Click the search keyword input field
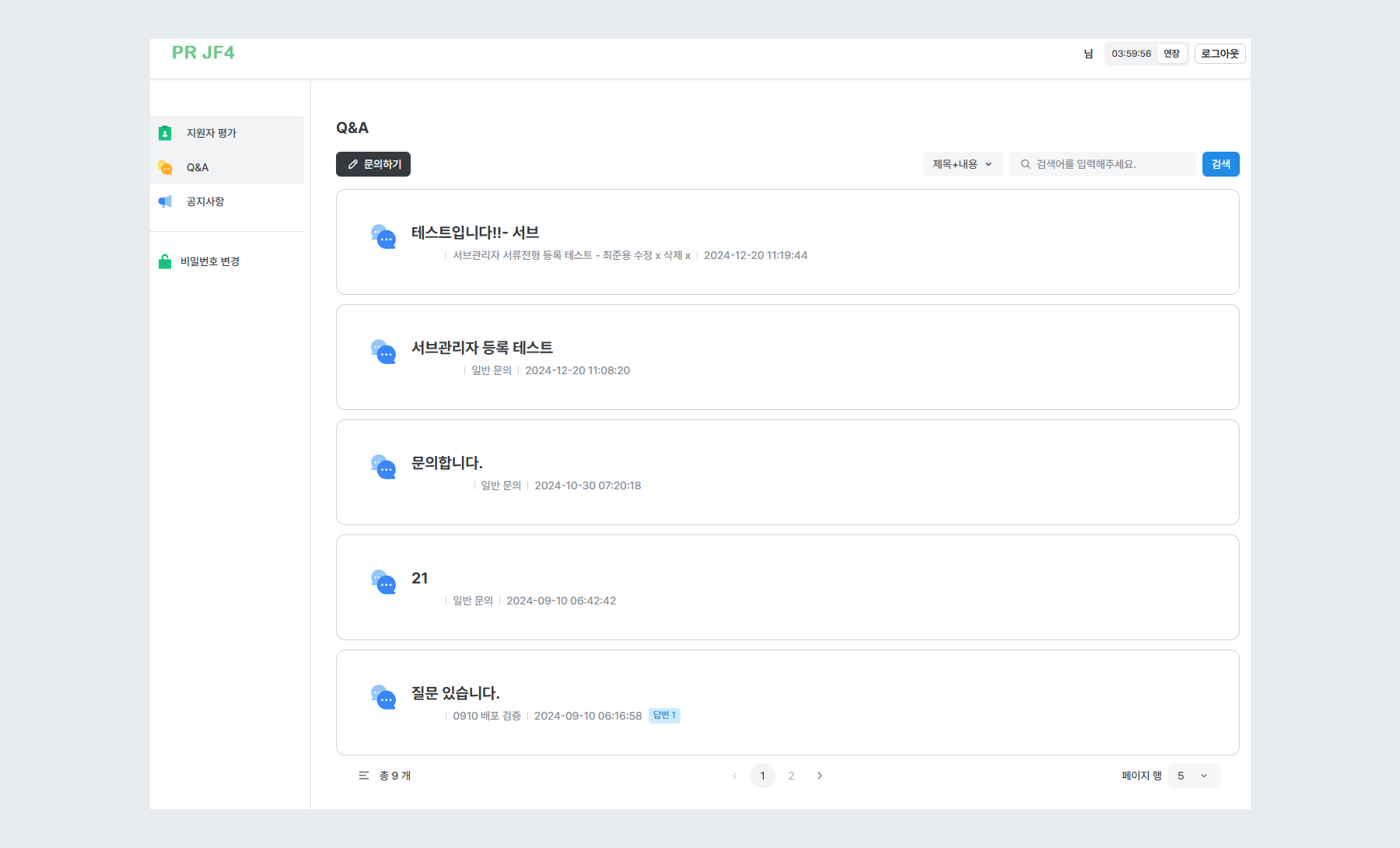 click(x=1104, y=163)
